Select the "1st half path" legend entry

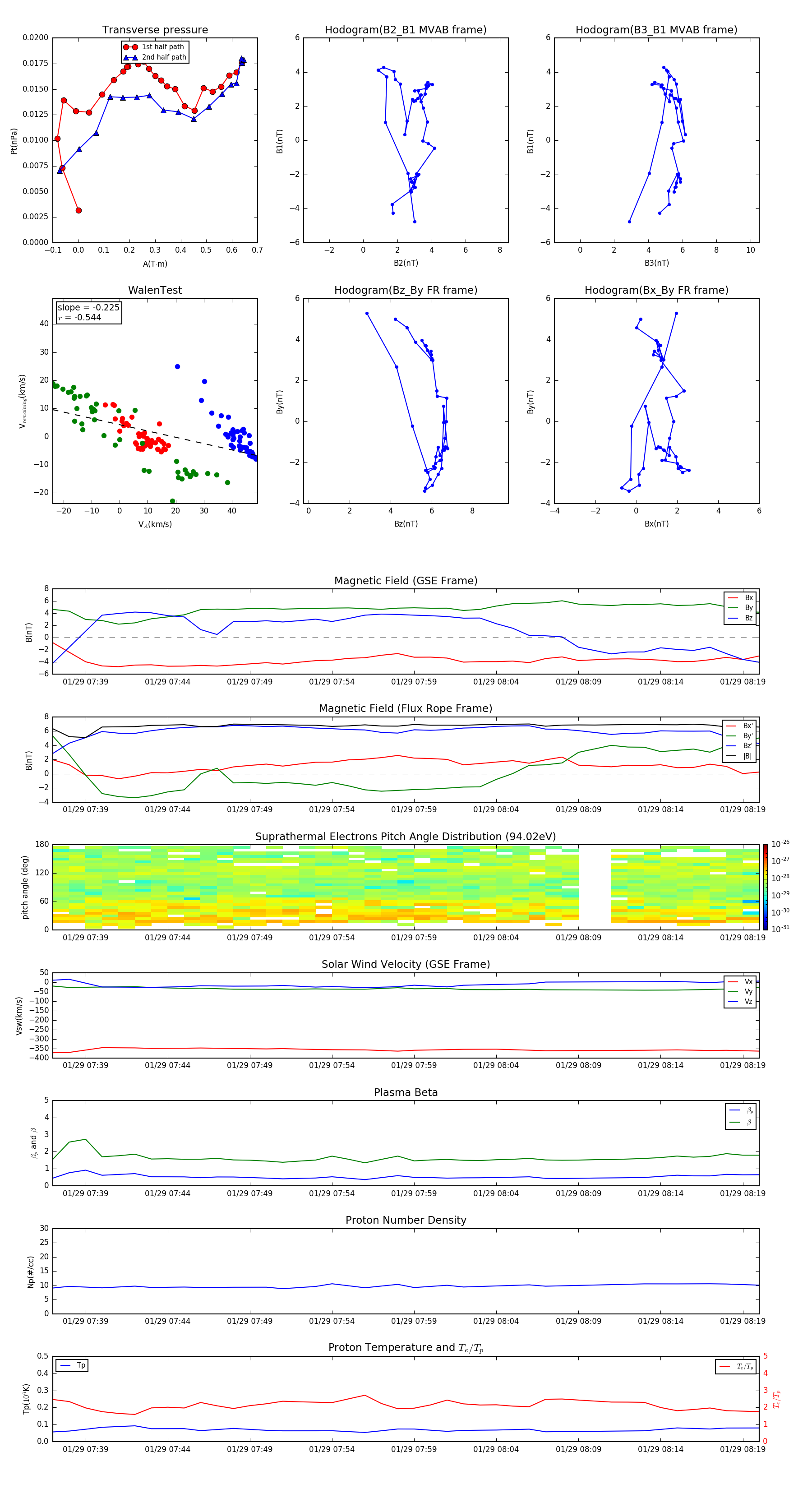coord(154,47)
